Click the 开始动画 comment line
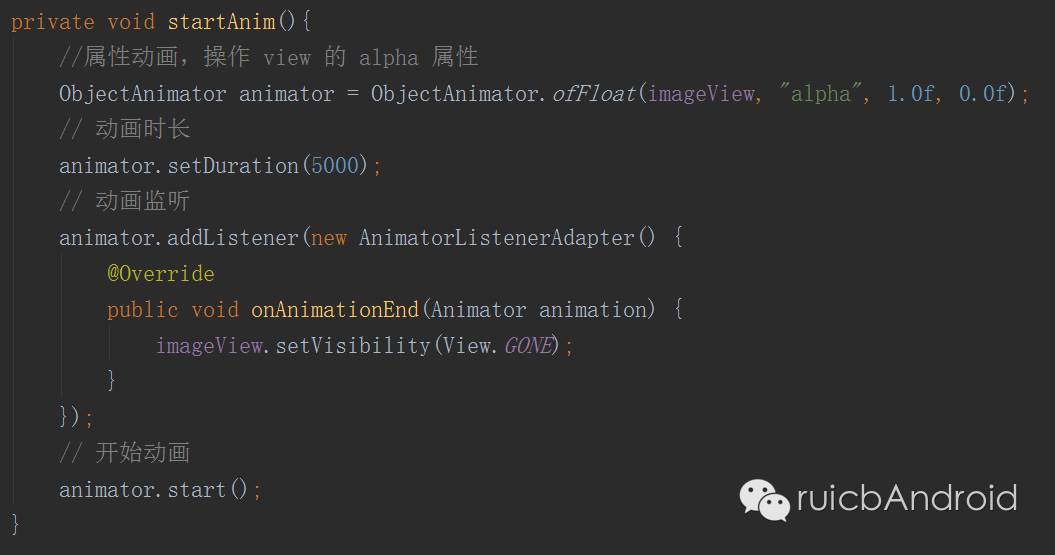The height and width of the screenshot is (555, 1055). tap(124, 452)
